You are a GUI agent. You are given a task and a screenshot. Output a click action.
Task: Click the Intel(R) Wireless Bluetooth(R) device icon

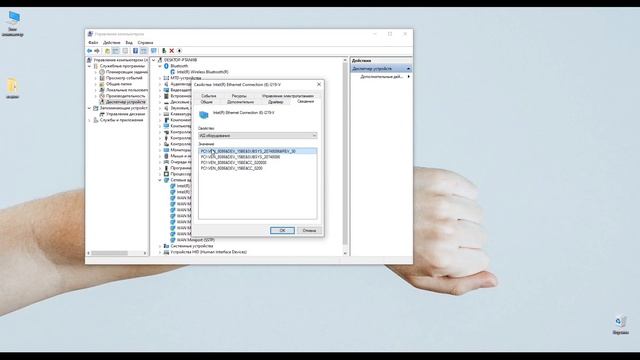(x=173, y=72)
